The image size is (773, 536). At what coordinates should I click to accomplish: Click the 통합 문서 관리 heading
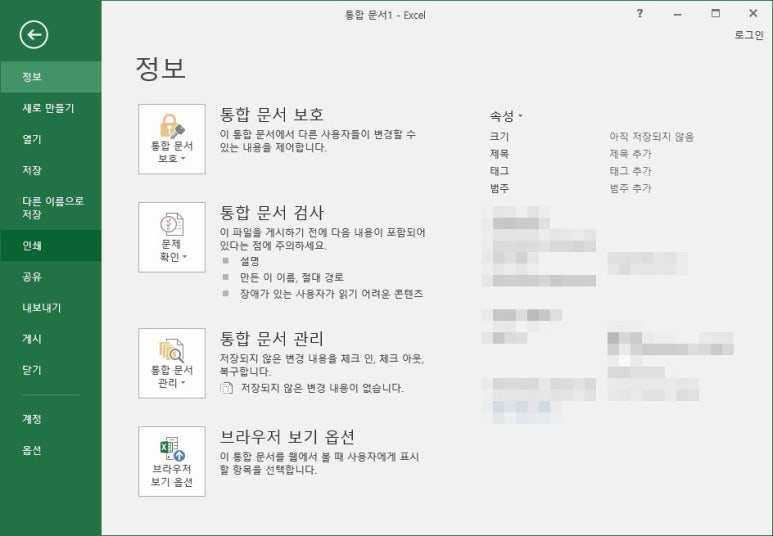click(x=272, y=339)
